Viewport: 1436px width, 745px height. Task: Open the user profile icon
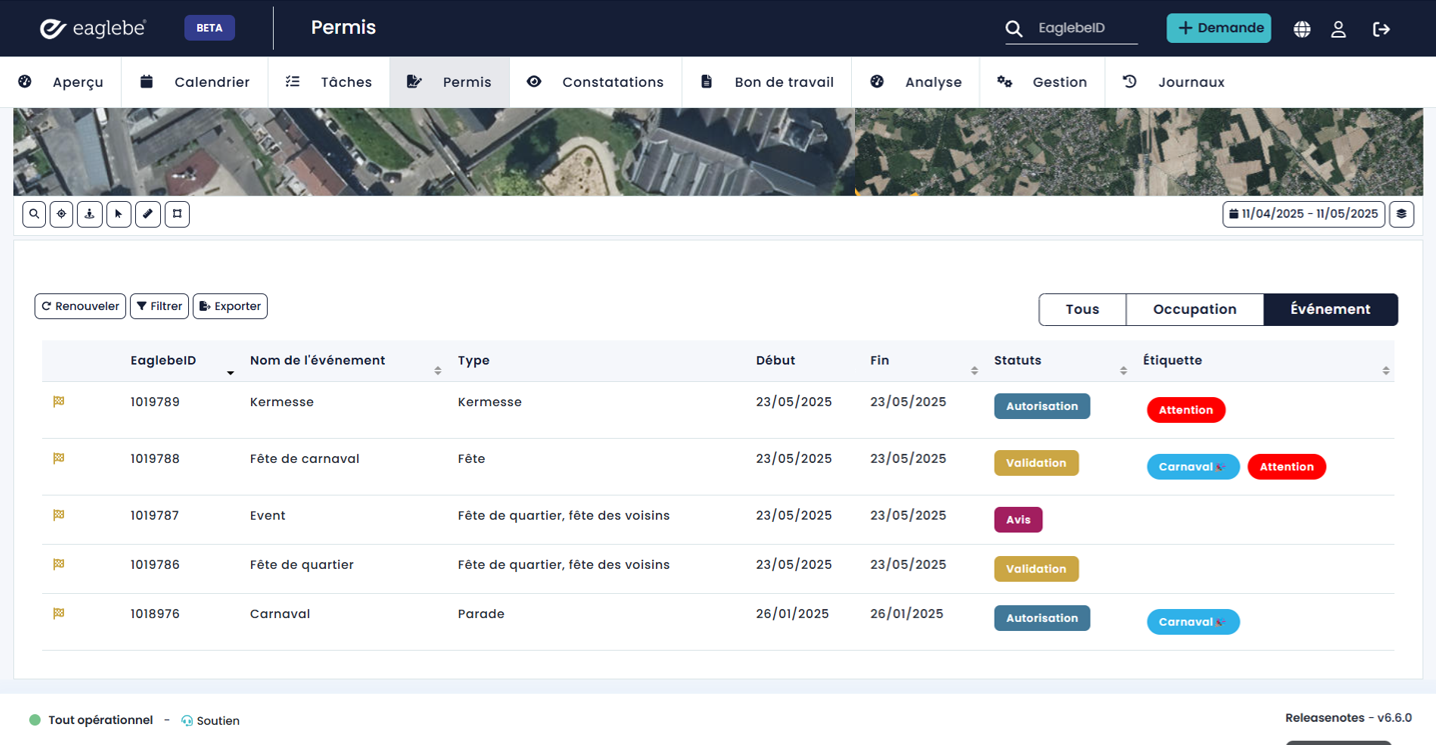[1339, 29]
